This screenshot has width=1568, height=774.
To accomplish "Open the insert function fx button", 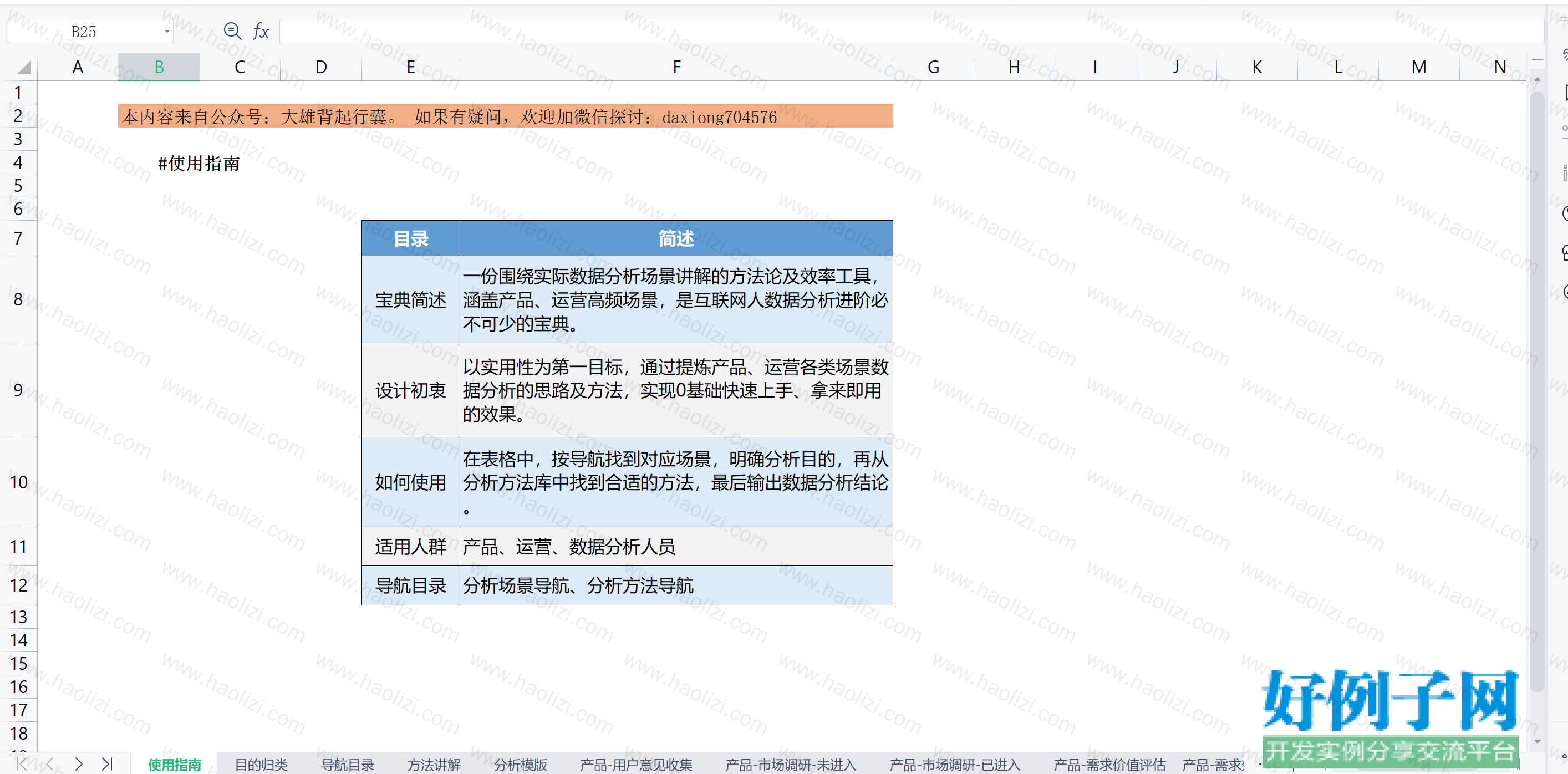I will pos(261,30).
